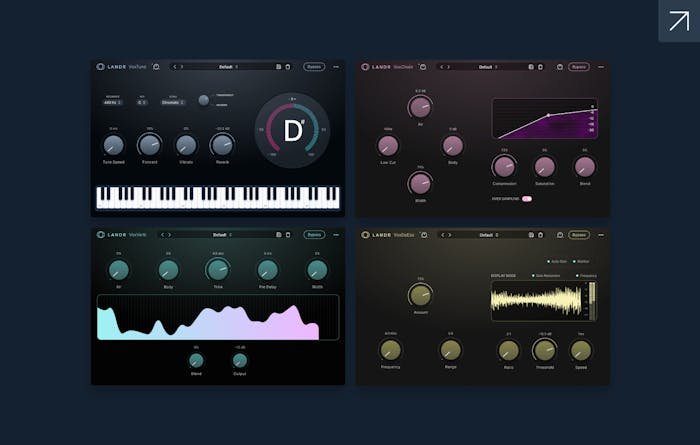The width and height of the screenshot is (700, 445).
Task: Open the more-options menu in VoxTune
Action: point(336,67)
